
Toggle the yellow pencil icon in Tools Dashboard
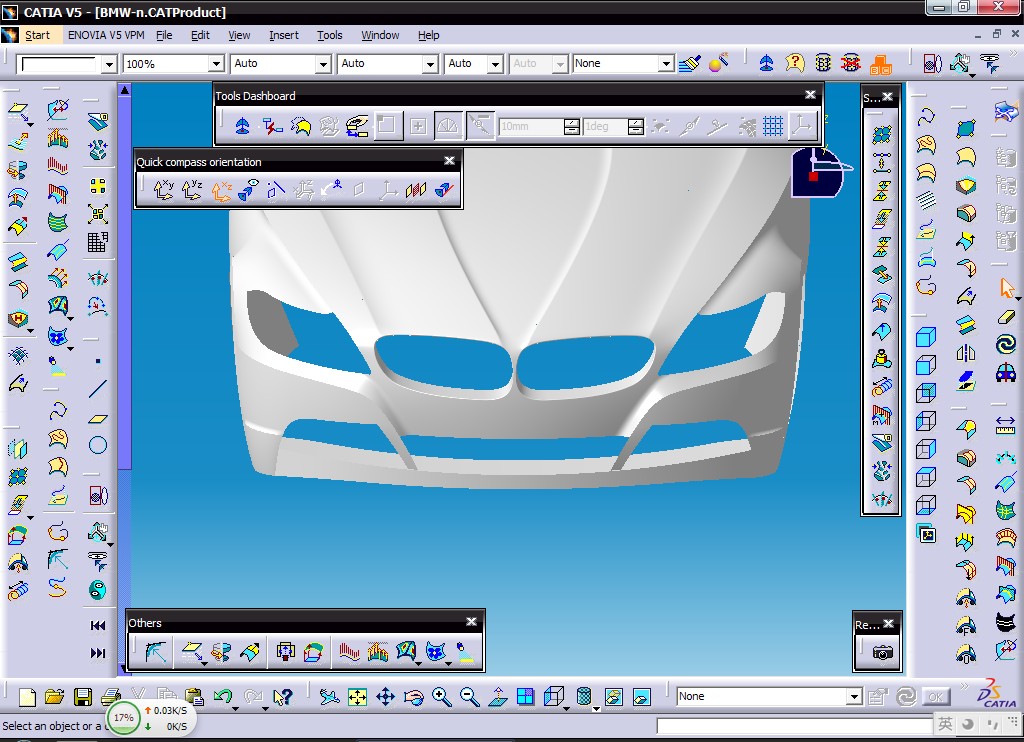[301, 126]
